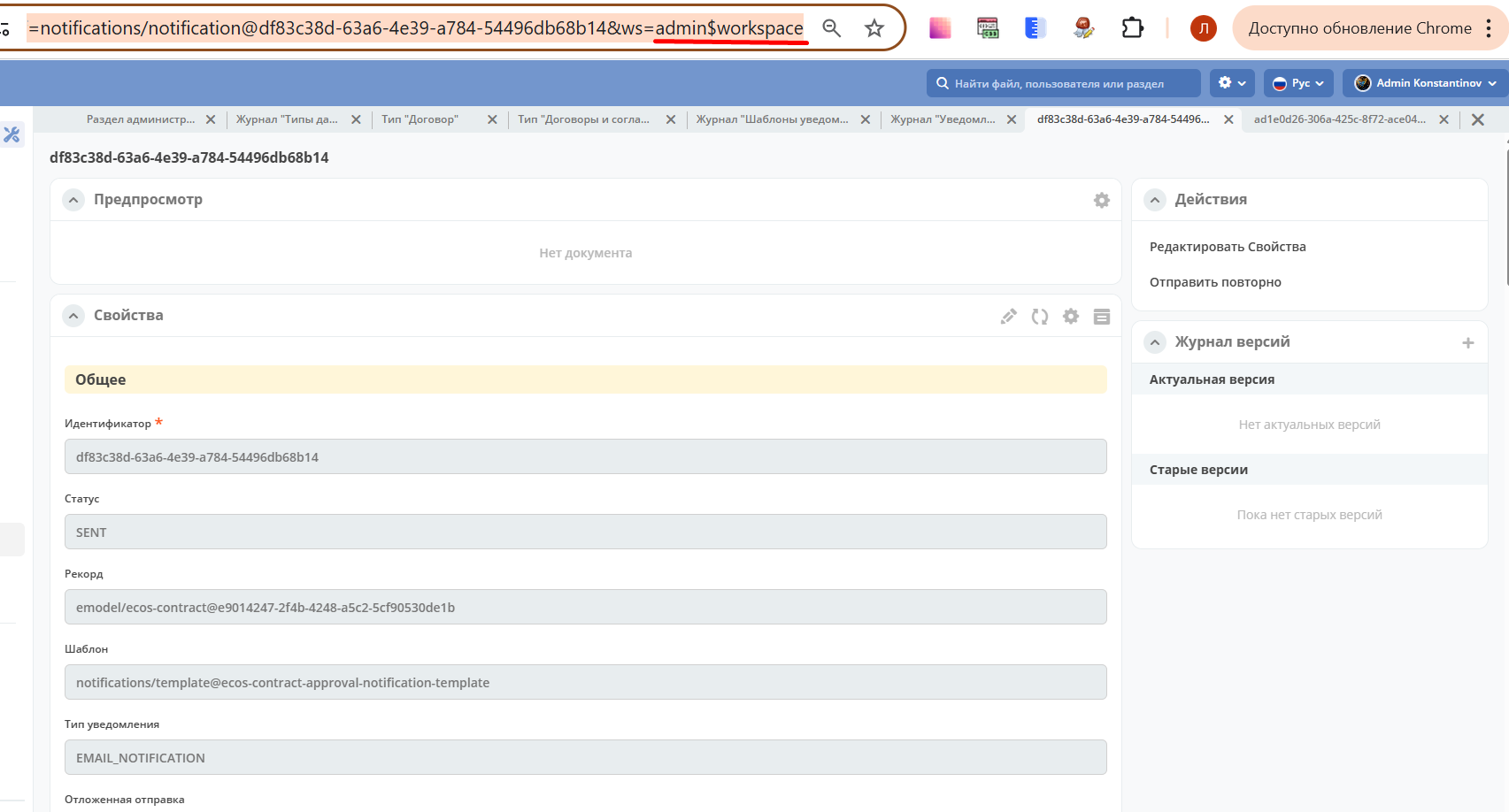
Task: Collapse the Предпросмотр panel
Action: point(73,200)
